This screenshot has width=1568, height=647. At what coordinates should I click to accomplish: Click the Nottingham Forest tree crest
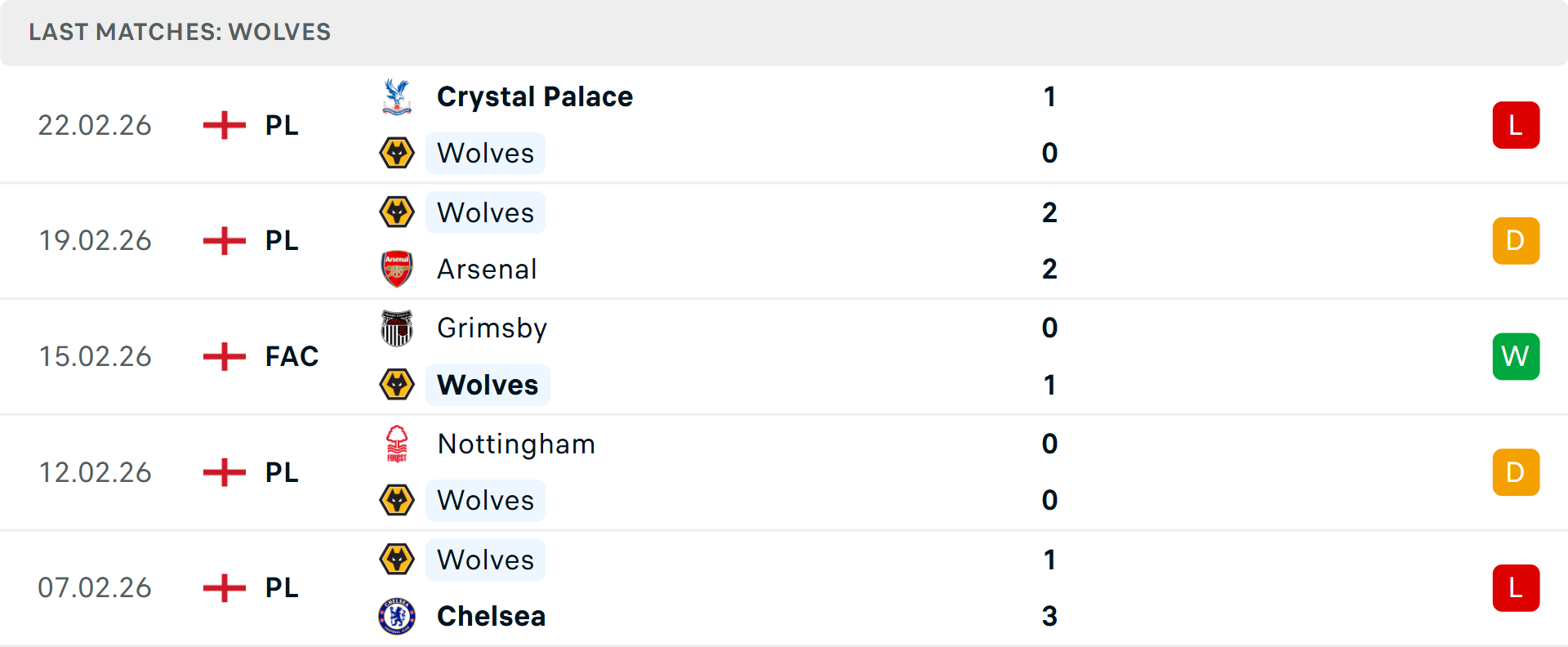click(397, 444)
